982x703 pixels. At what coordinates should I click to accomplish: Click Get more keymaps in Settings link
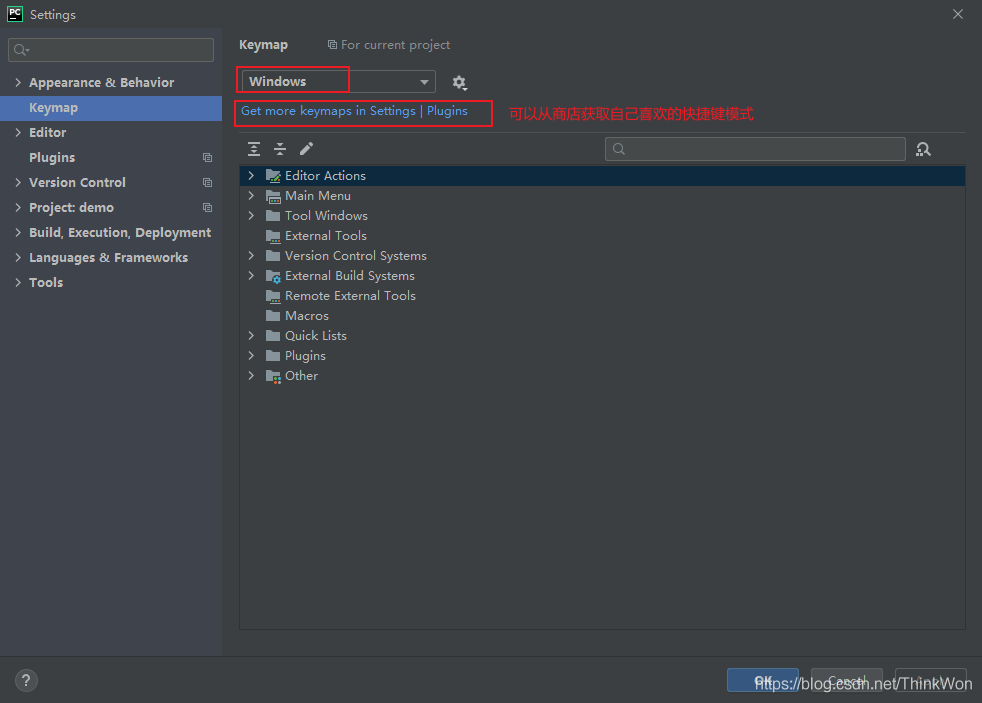328,111
